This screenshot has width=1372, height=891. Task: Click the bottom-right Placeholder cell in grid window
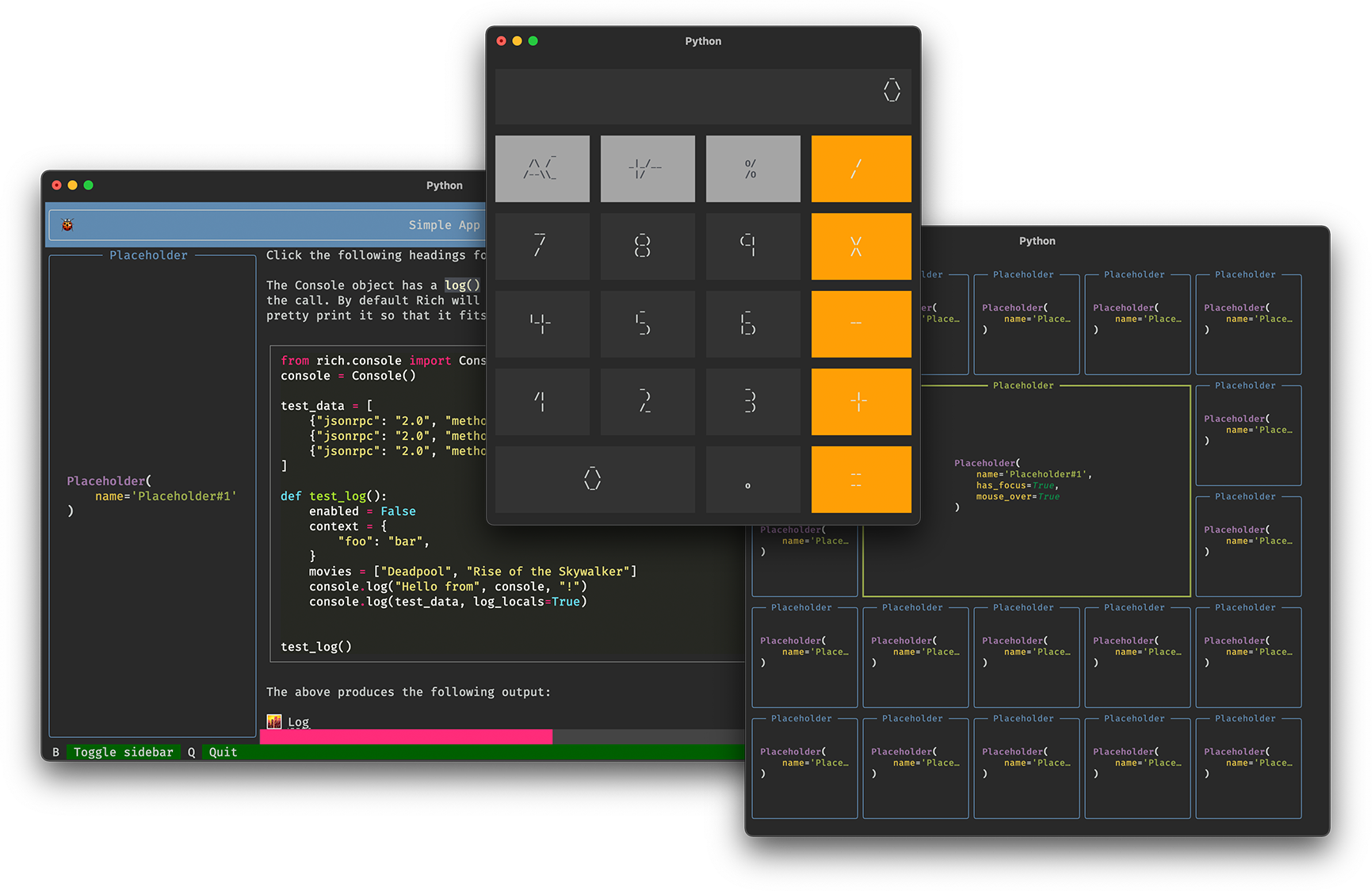click(x=1248, y=767)
